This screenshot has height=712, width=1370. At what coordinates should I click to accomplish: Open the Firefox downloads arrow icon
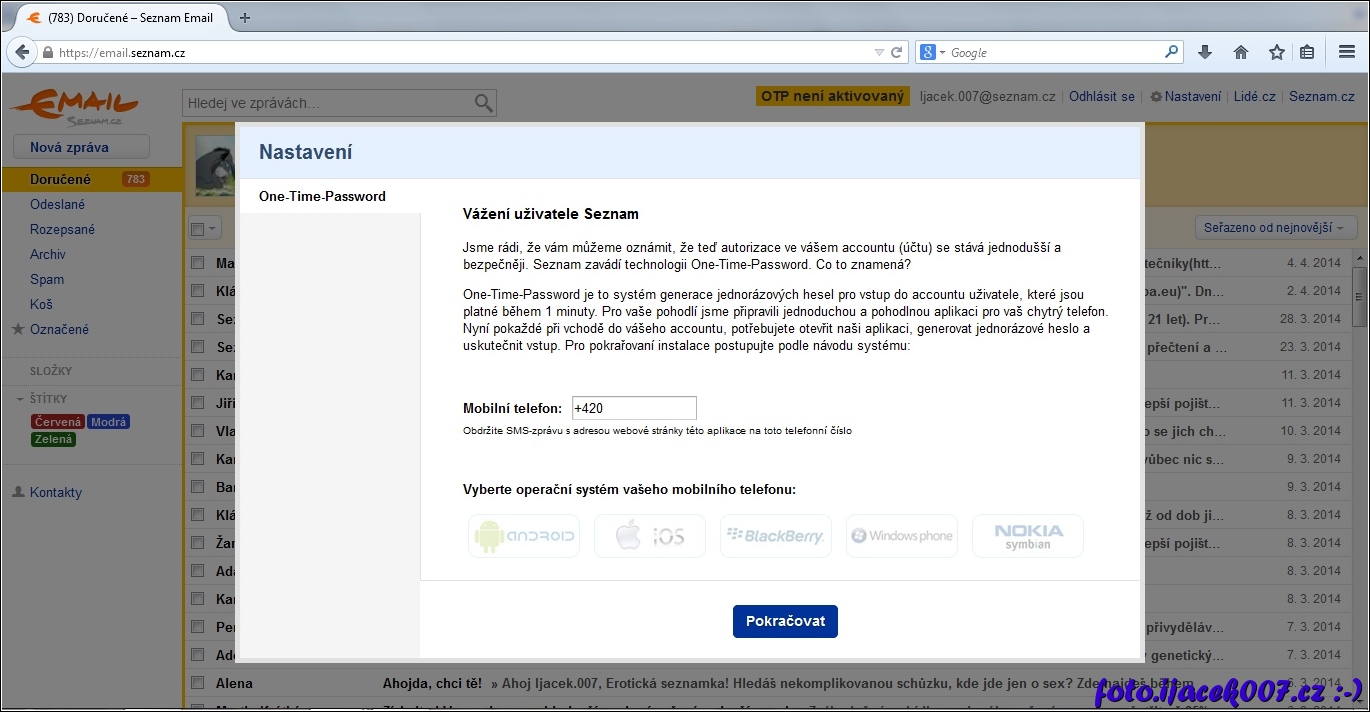pyautogui.click(x=1205, y=52)
